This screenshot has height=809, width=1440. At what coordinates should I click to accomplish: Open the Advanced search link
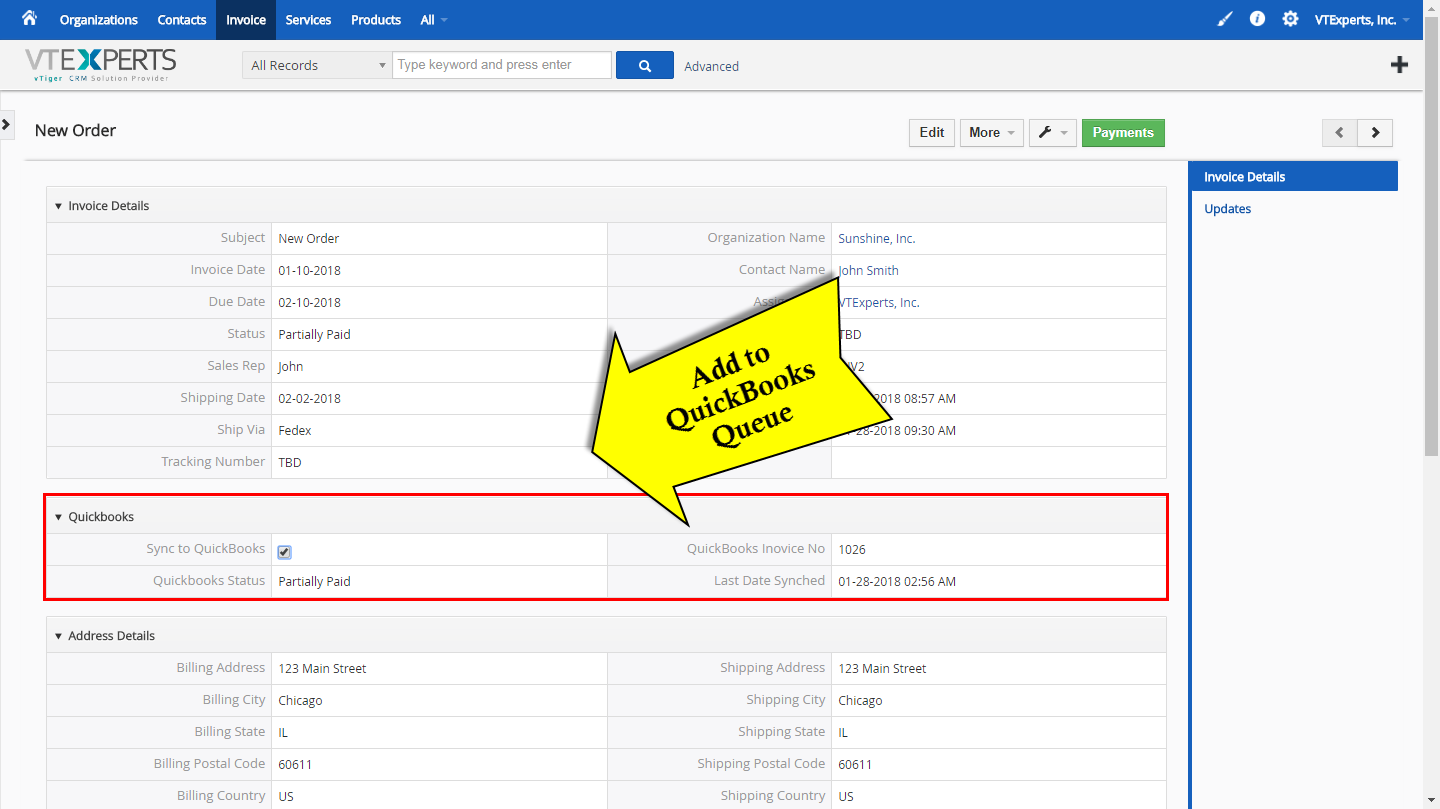coord(712,66)
